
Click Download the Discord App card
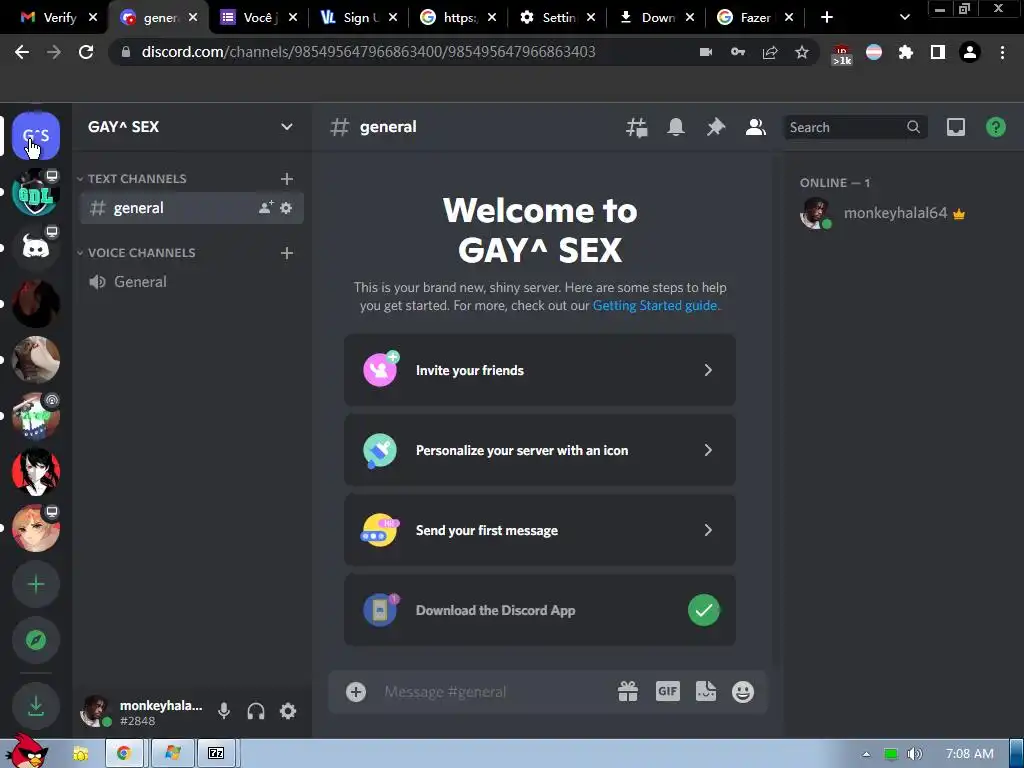(x=539, y=610)
